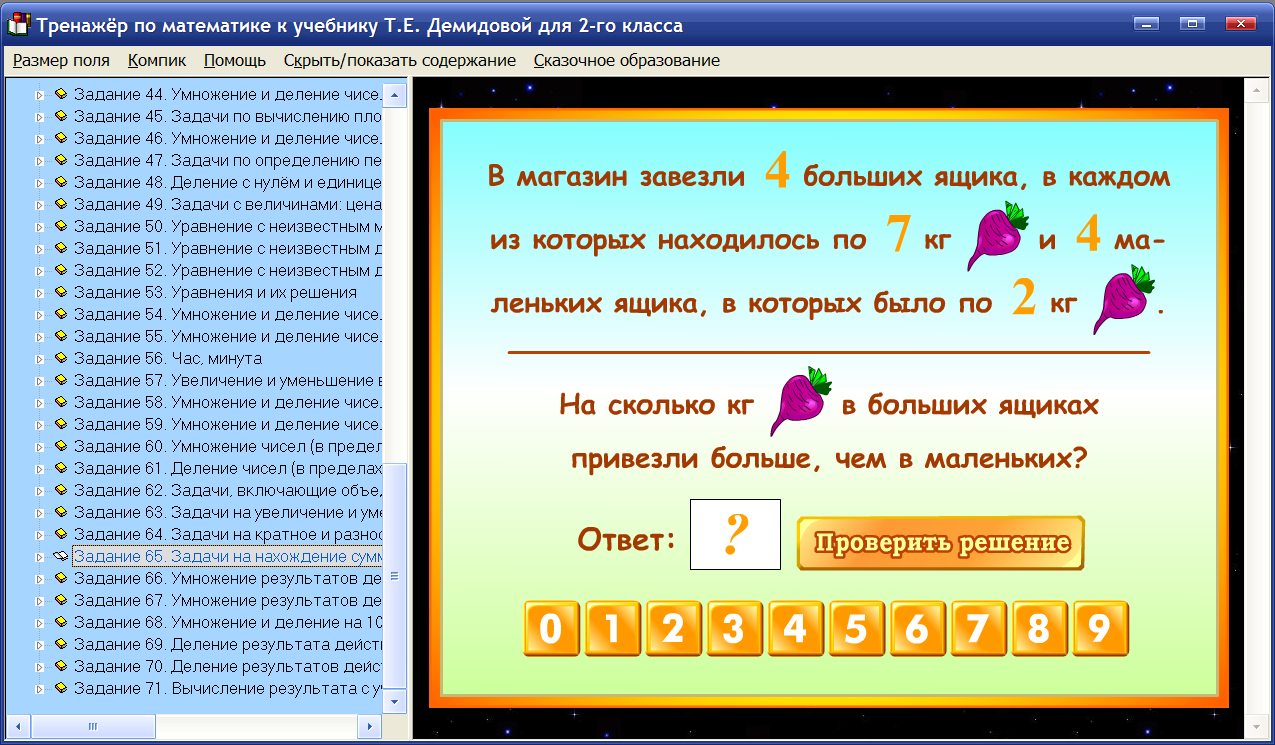Click the answer input field showing "?"
The width and height of the screenshot is (1275, 745).
click(735, 534)
